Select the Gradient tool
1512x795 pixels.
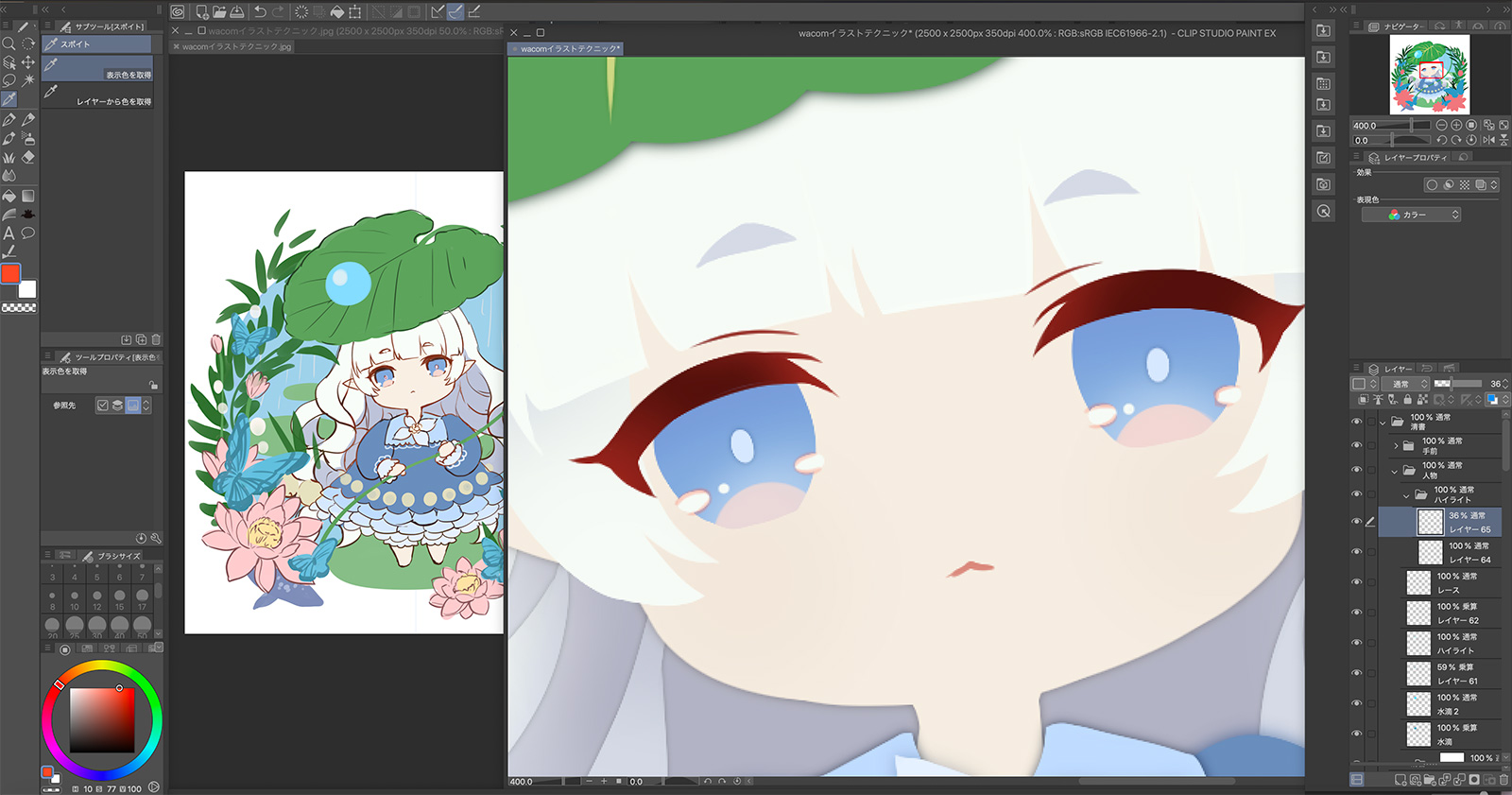point(28,196)
